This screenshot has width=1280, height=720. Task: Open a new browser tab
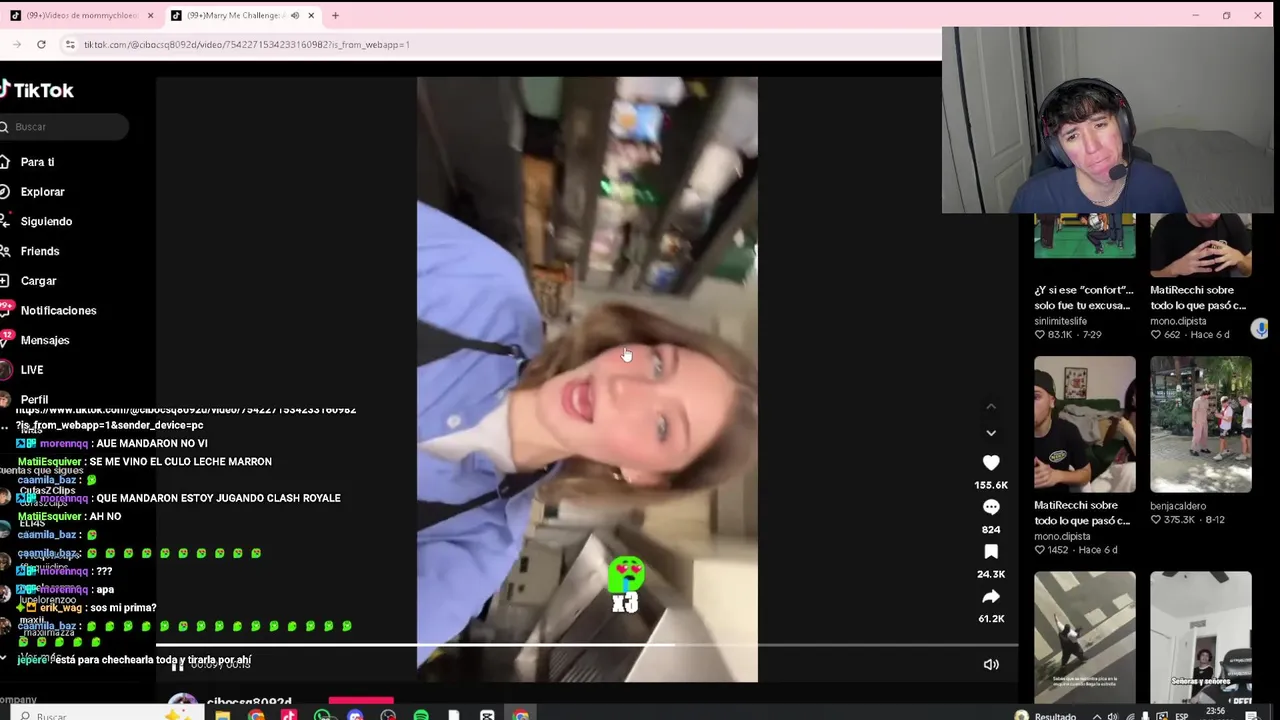335,16
